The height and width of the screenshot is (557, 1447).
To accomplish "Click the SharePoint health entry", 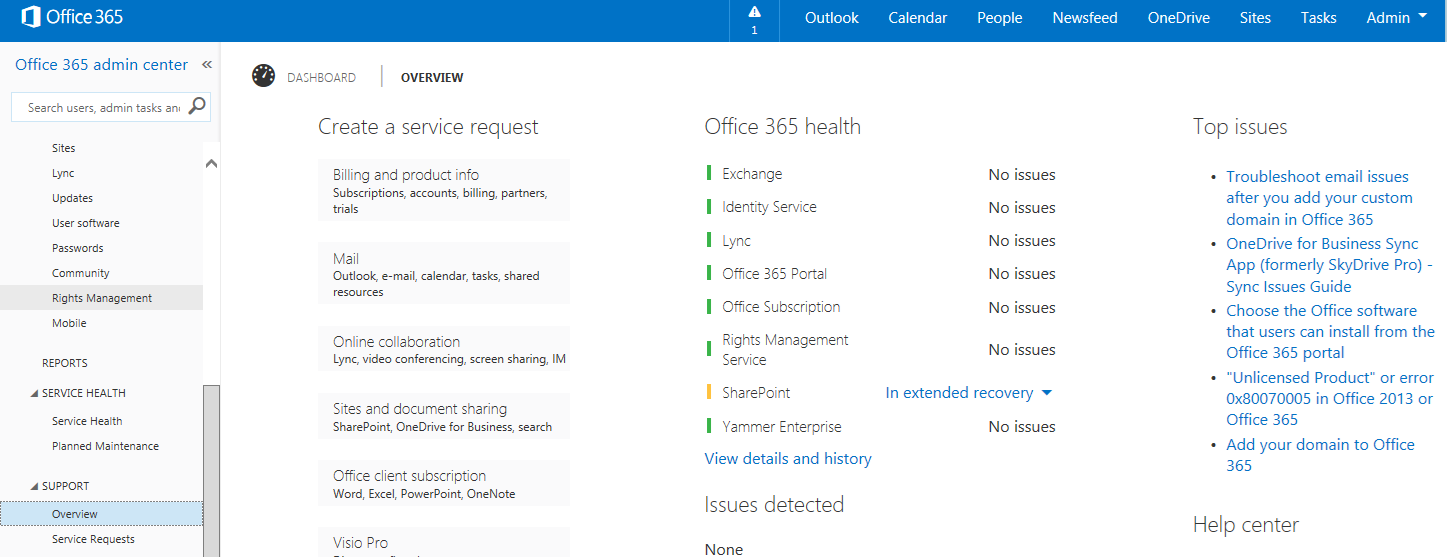I will (x=756, y=393).
